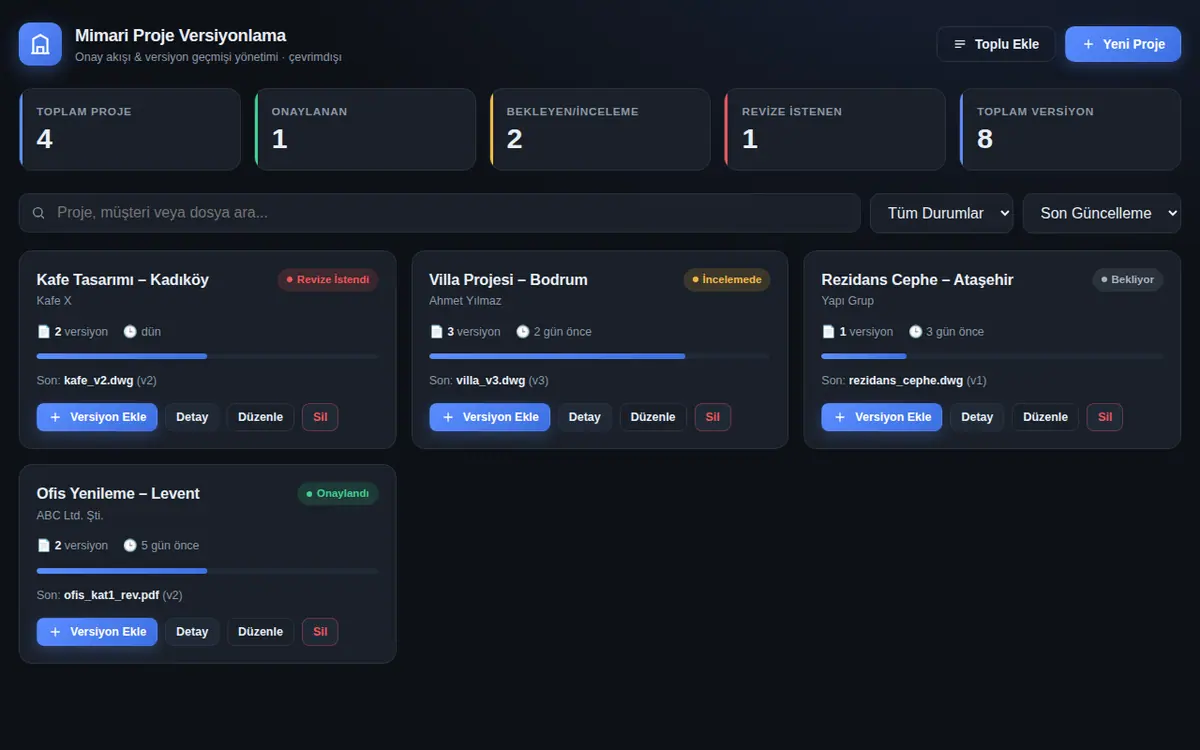Open the Tüm Durumlar status filter dropdown
The image size is (1200, 750).
coord(941,213)
